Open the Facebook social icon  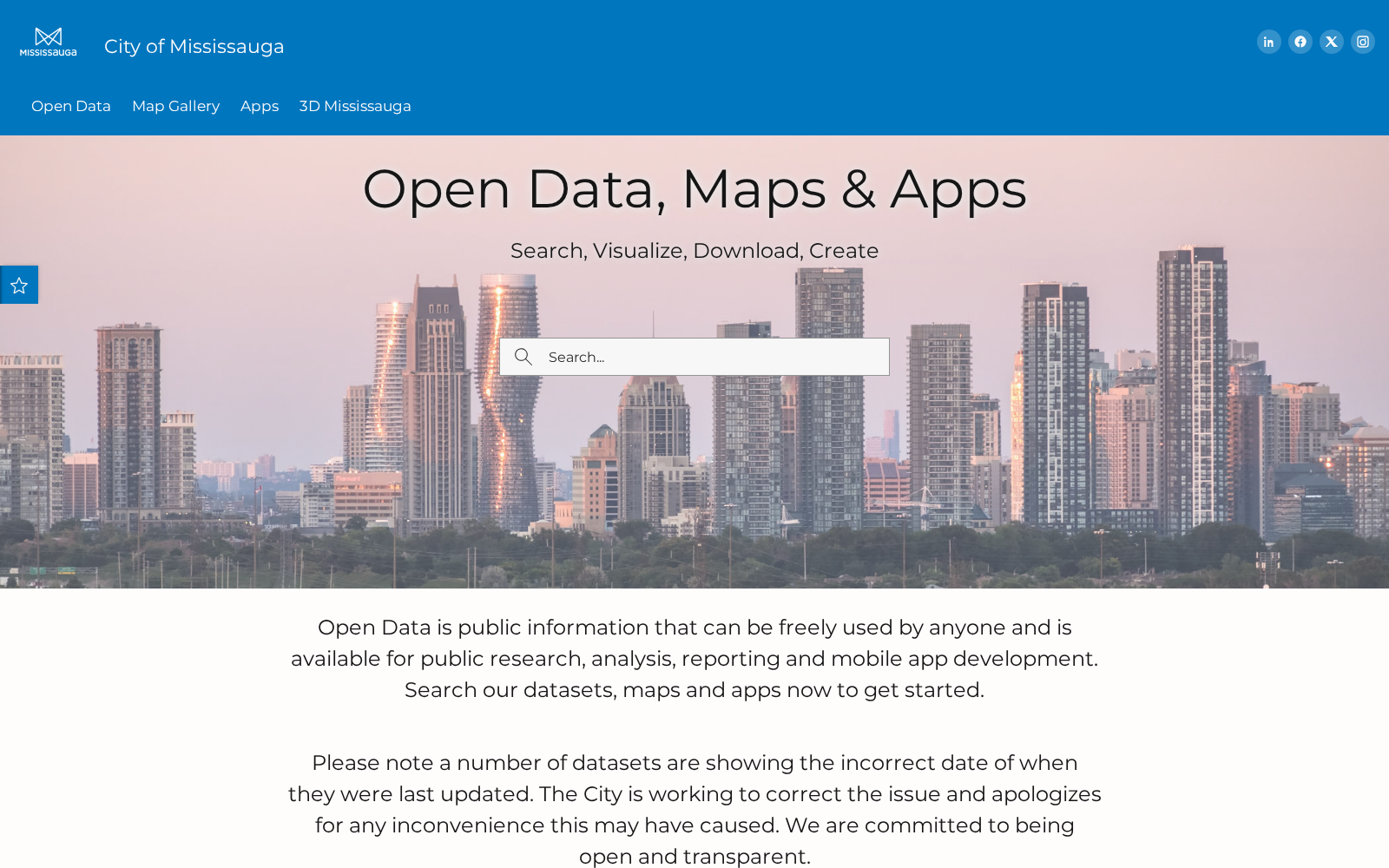[x=1300, y=42]
